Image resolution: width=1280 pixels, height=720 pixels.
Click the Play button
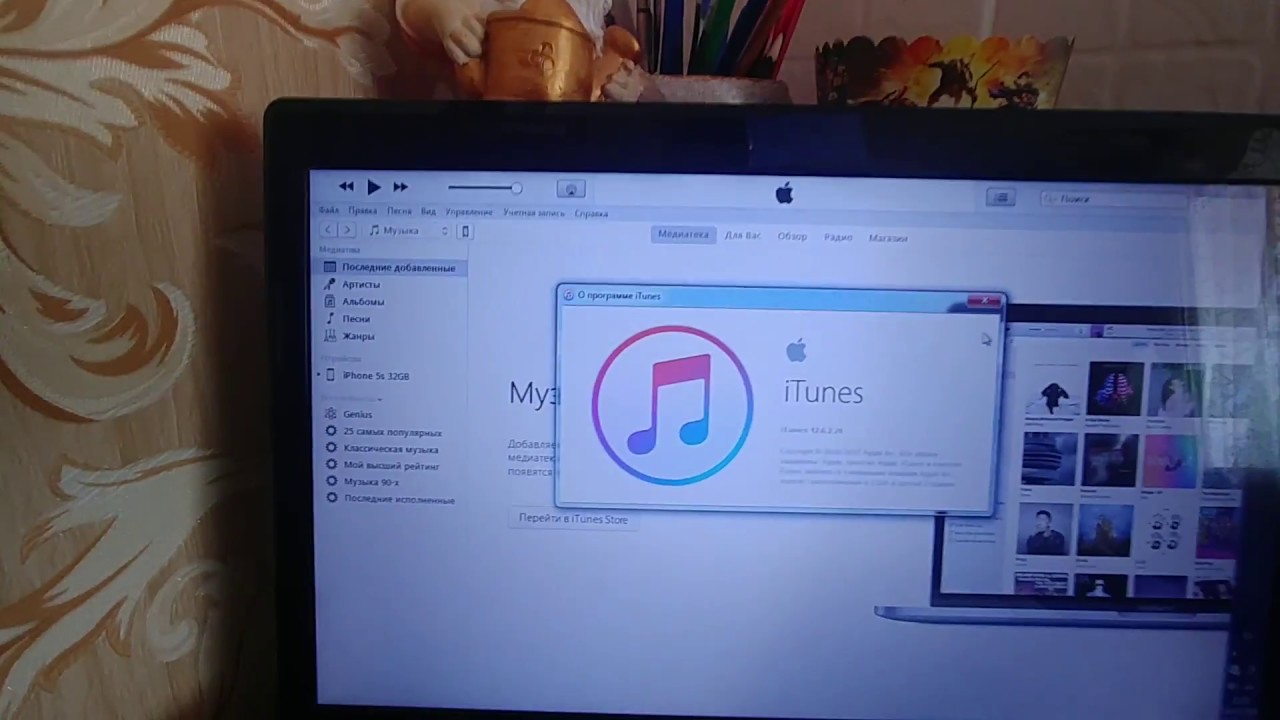tap(373, 186)
